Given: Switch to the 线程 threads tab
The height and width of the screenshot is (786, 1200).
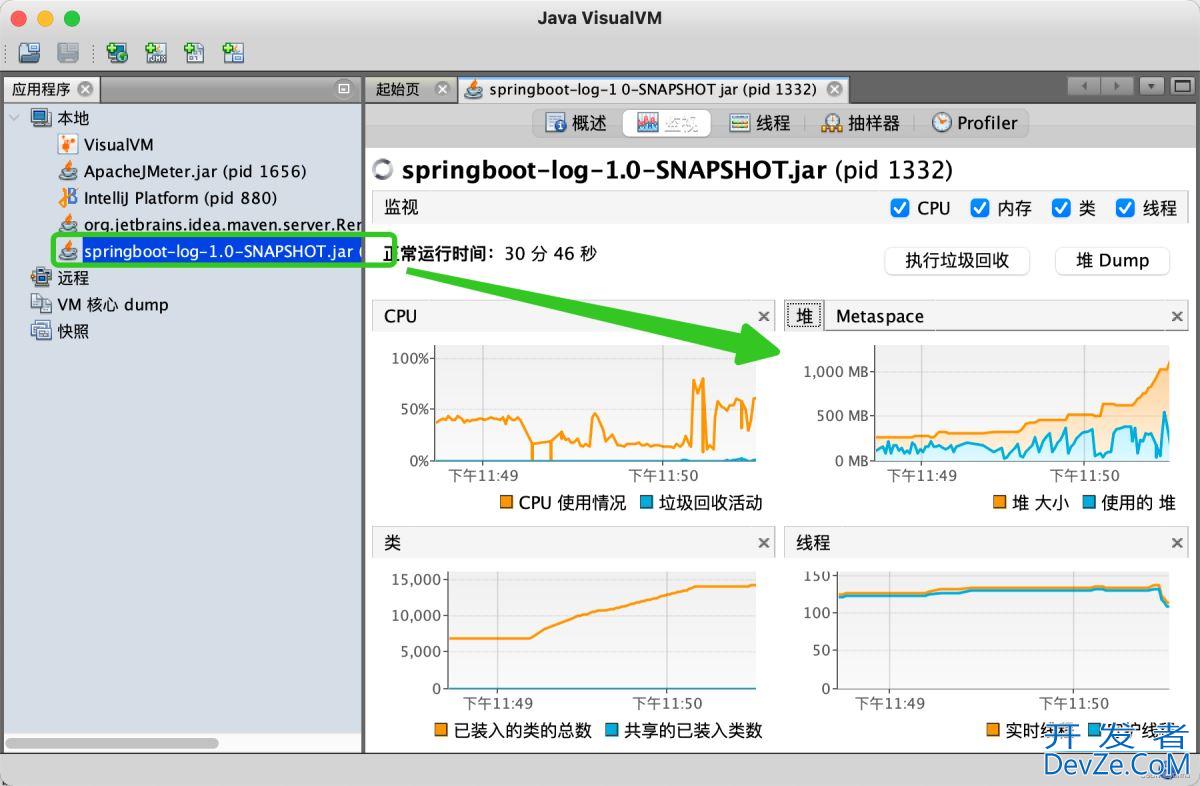Looking at the screenshot, I should pyautogui.click(x=759, y=123).
